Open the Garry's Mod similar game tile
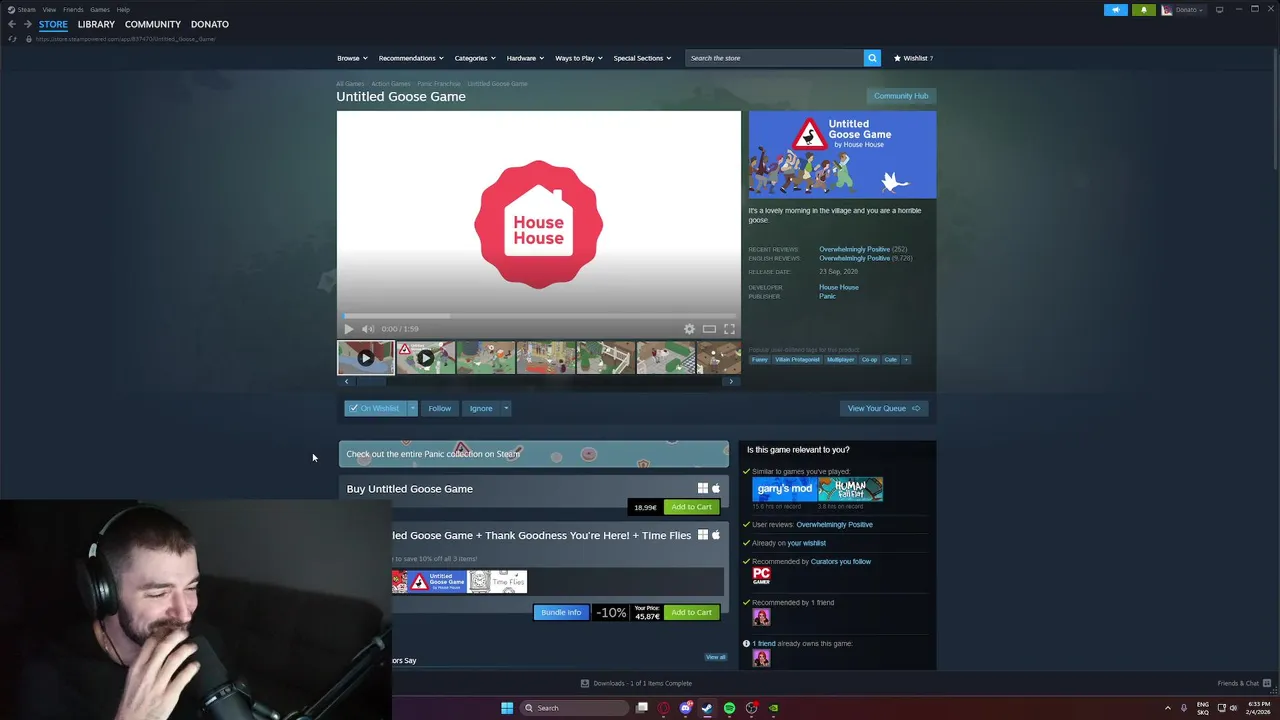1280x720 pixels. (x=784, y=489)
